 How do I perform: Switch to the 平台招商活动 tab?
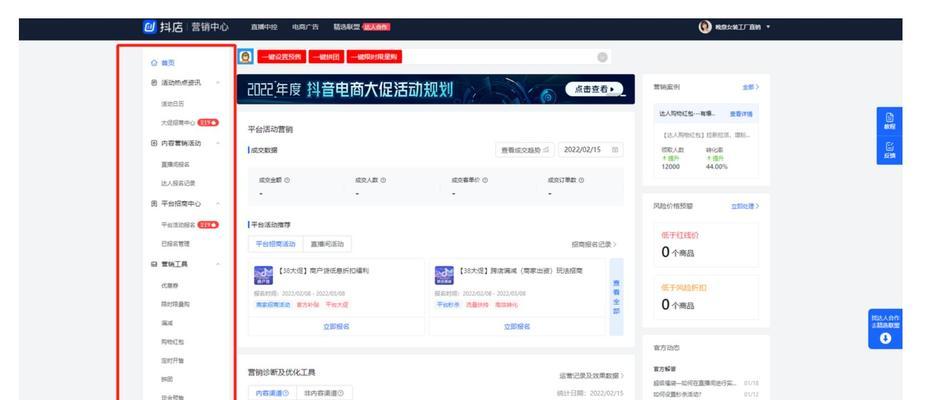pyautogui.click(x=276, y=244)
